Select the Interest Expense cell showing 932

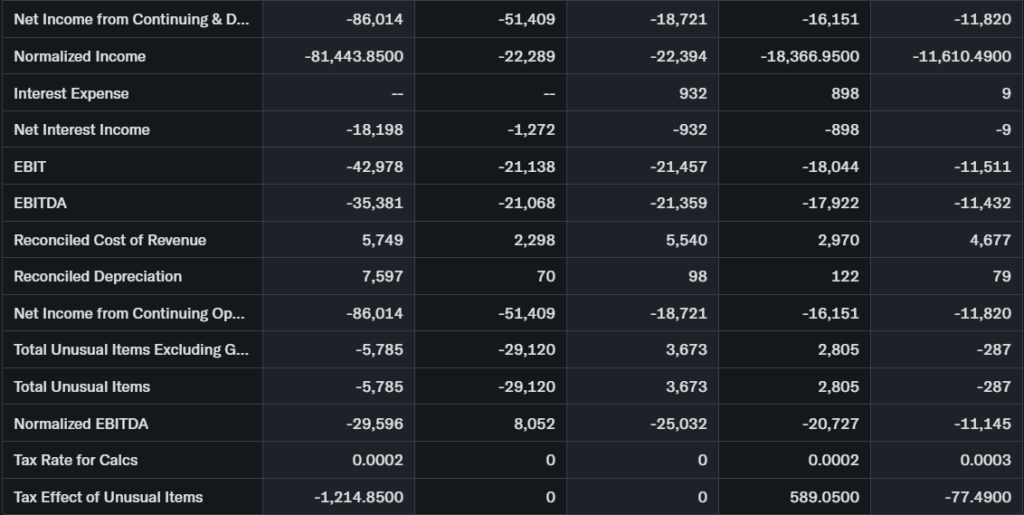pos(692,93)
